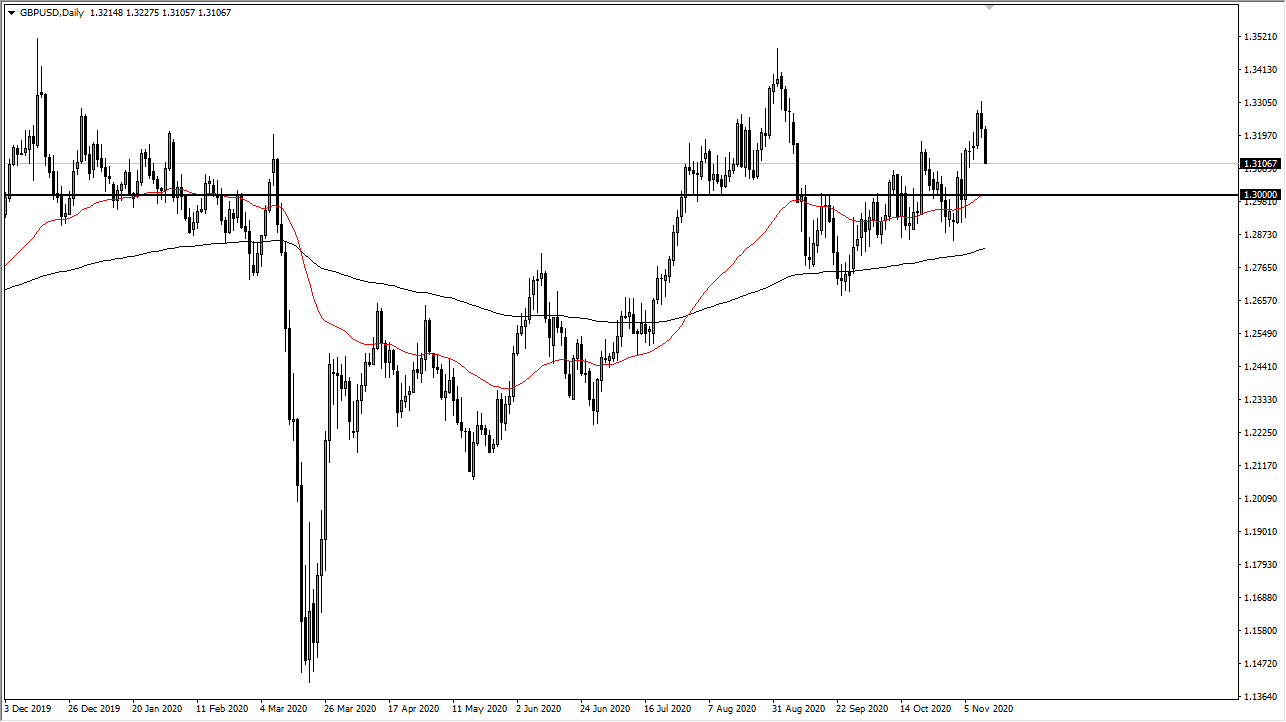Click the price axis scale area
Viewport: 1286px width, 722px height.
[x=1258, y=400]
